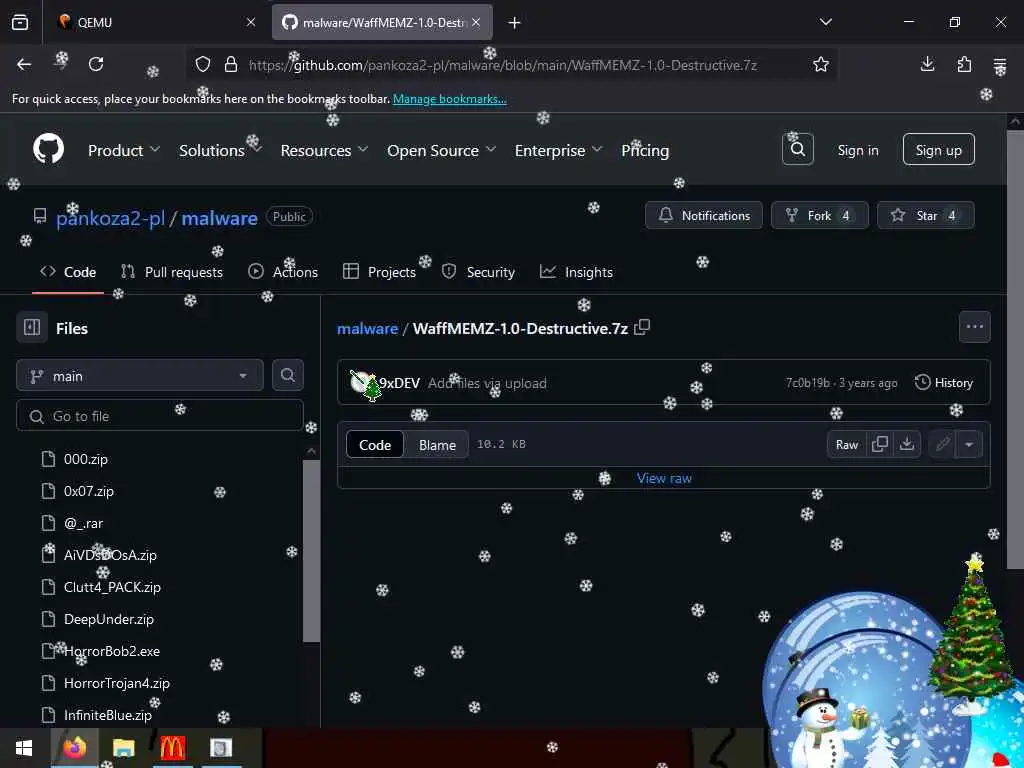Image resolution: width=1024 pixels, height=768 pixels.
Task: Switch to the Code repository tab
Action: (68, 272)
